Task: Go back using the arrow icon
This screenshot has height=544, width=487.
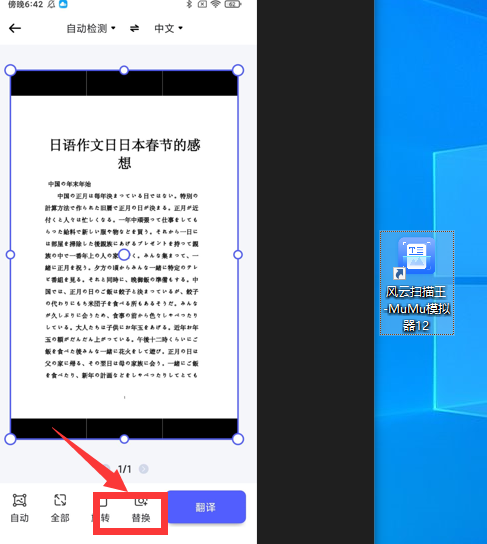Action: pyautogui.click(x=15, y=28)
